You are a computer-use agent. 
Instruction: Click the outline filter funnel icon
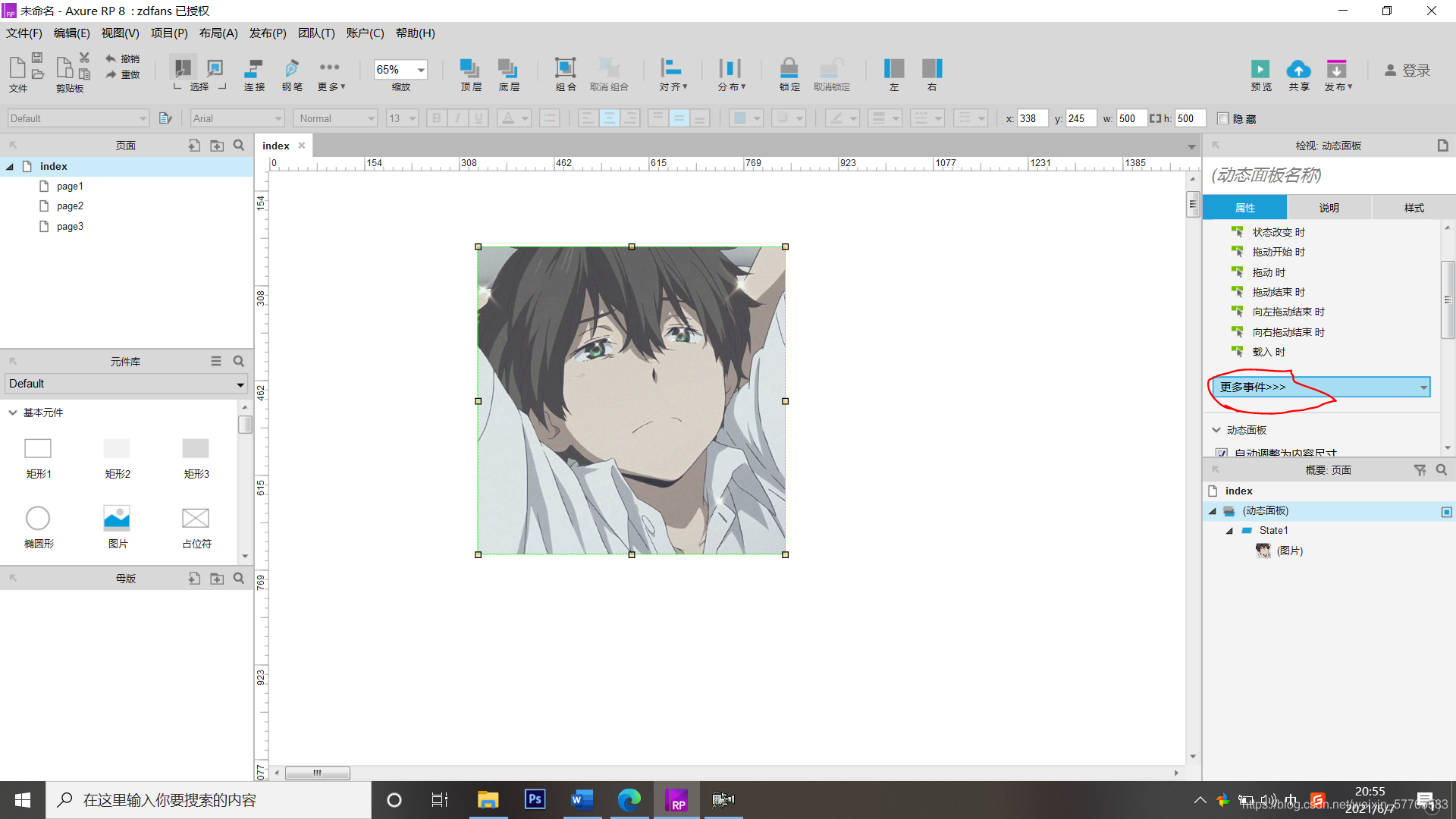tap(1420, 470)
